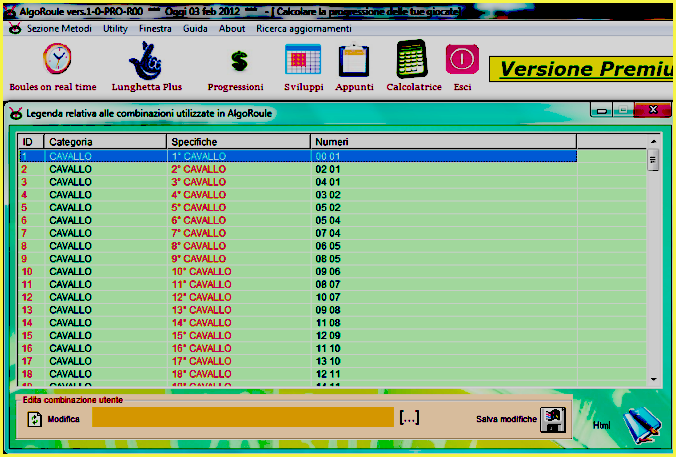Open the Appunti clipboard icon
The width and height of the screenshot is (676, 457).
point(354,60)
